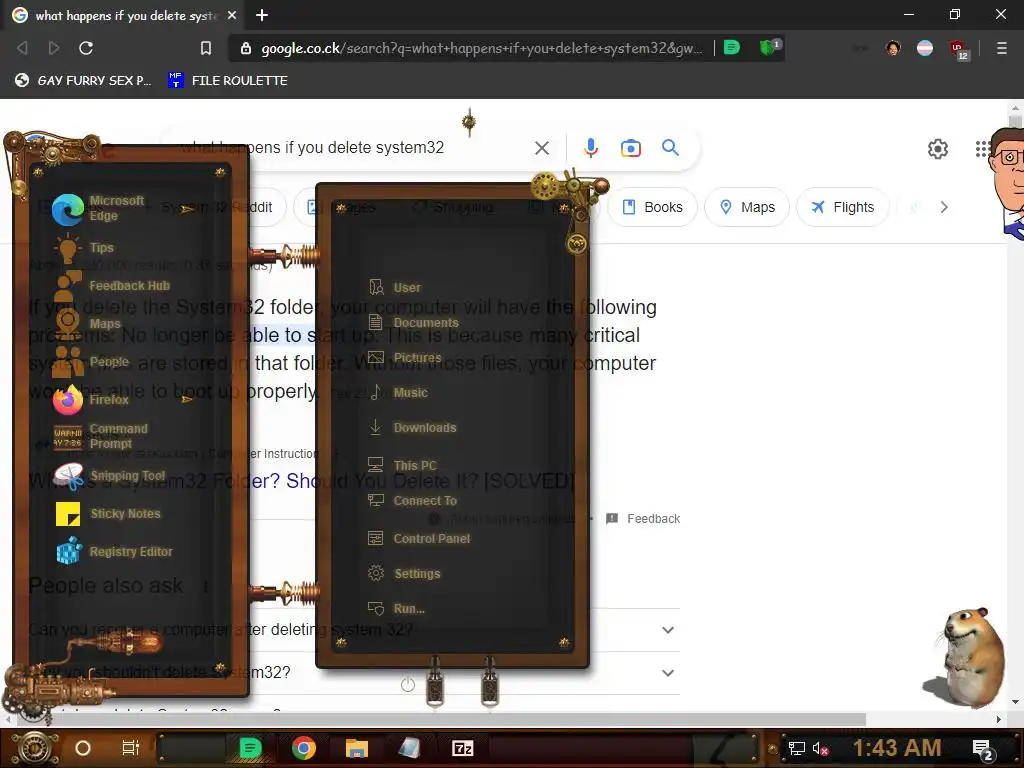The image size is (1024, 768).
Task: Launch Feedback Hub from the start menu
Action: pos(112,285)
